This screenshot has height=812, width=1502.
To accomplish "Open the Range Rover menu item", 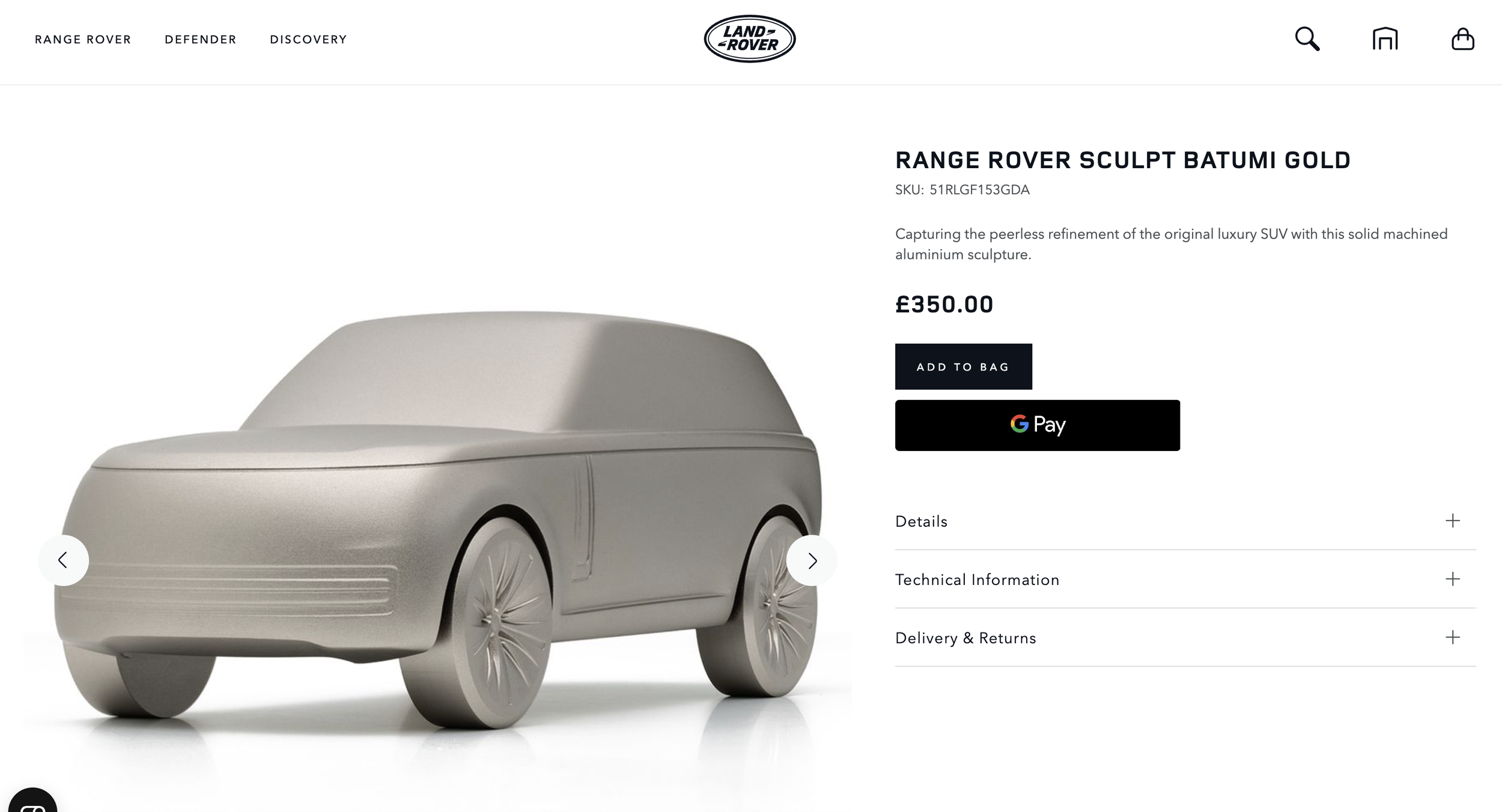I will click(x=83, y=40).
